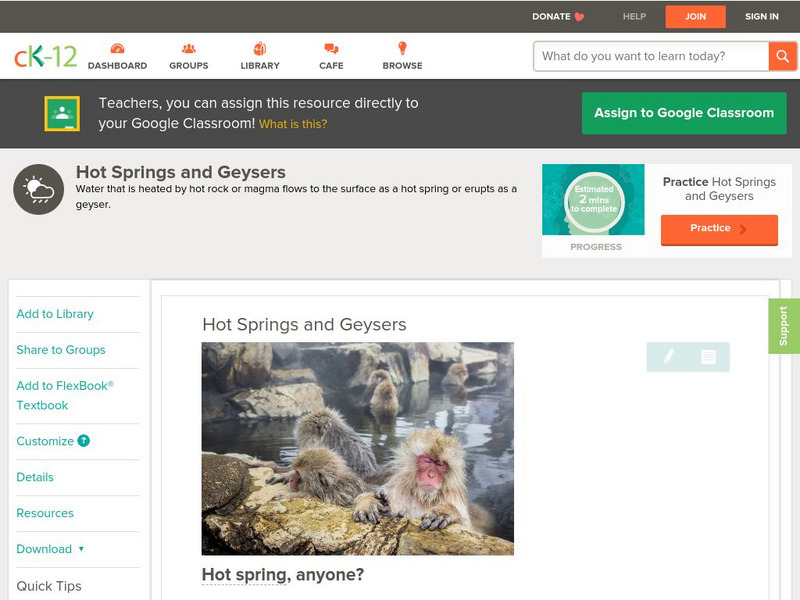The image size is (800, 600).
Task: Click SIGN IN
Action: (x=762, y=17)
